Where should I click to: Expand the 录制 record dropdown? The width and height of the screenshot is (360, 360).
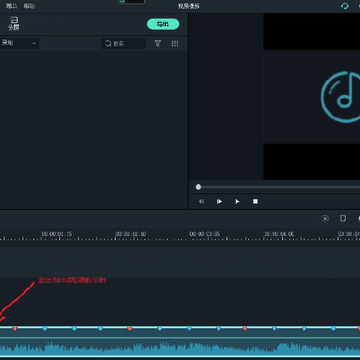tap(19, 43)
